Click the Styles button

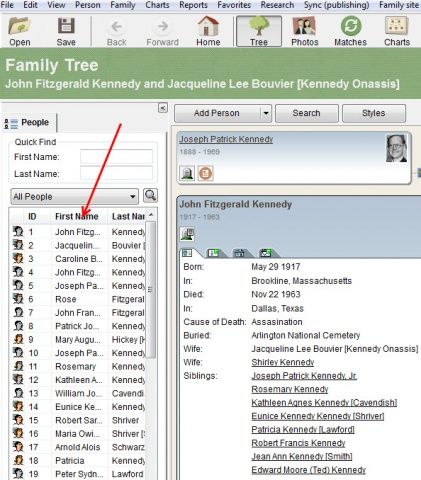(374, 113)
